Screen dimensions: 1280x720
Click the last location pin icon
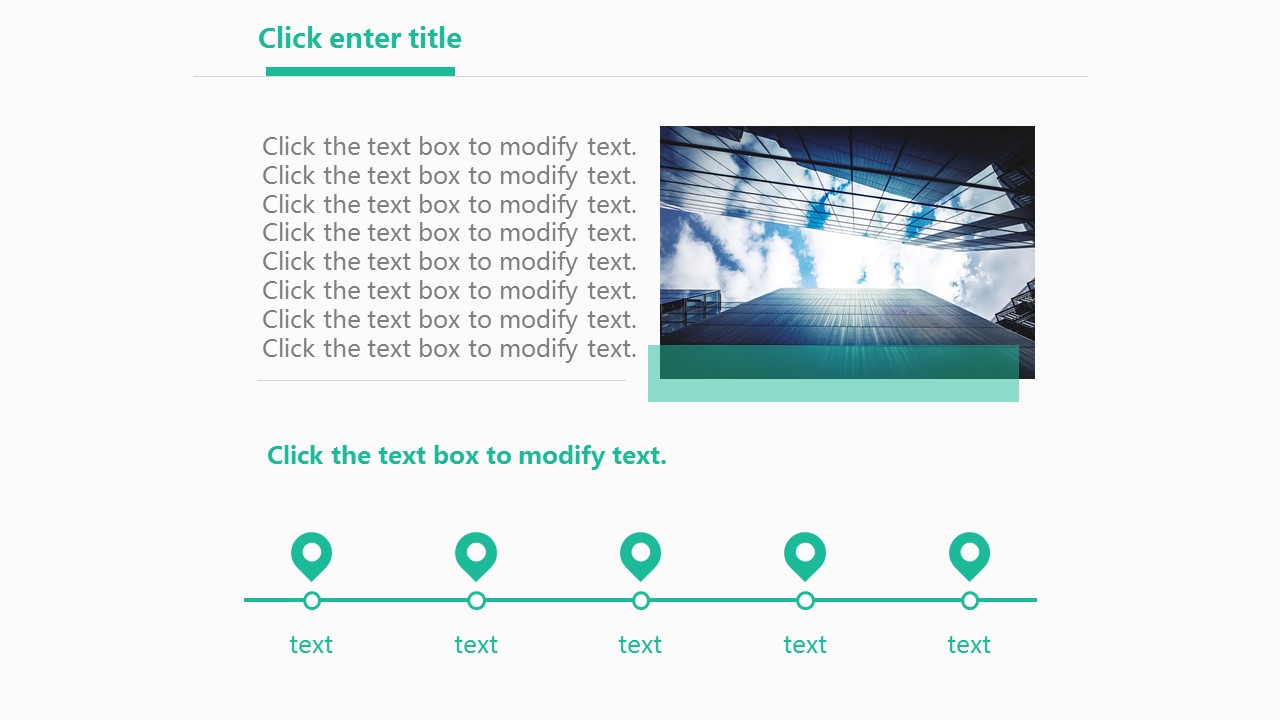pyautogui.click(x=969, y=555)
